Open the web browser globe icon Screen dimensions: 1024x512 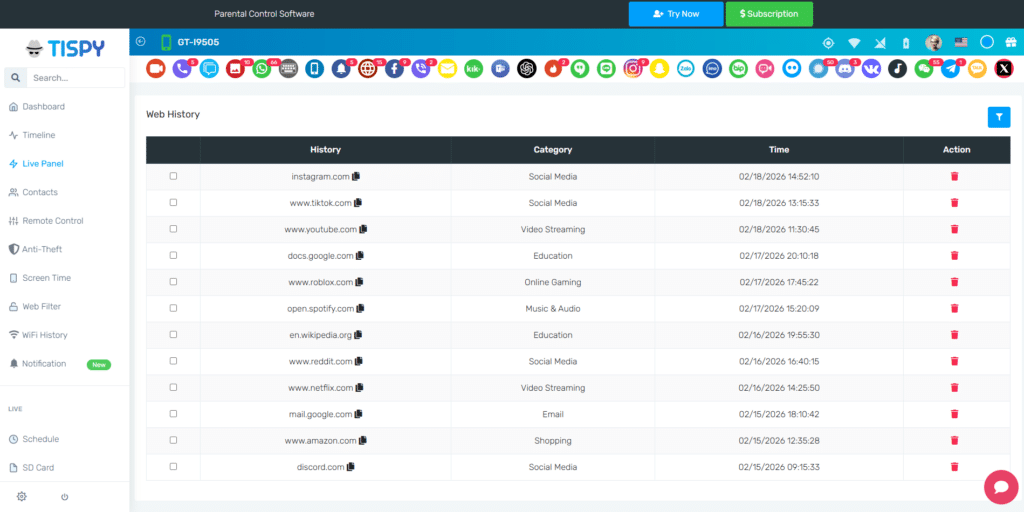(368, 68)
